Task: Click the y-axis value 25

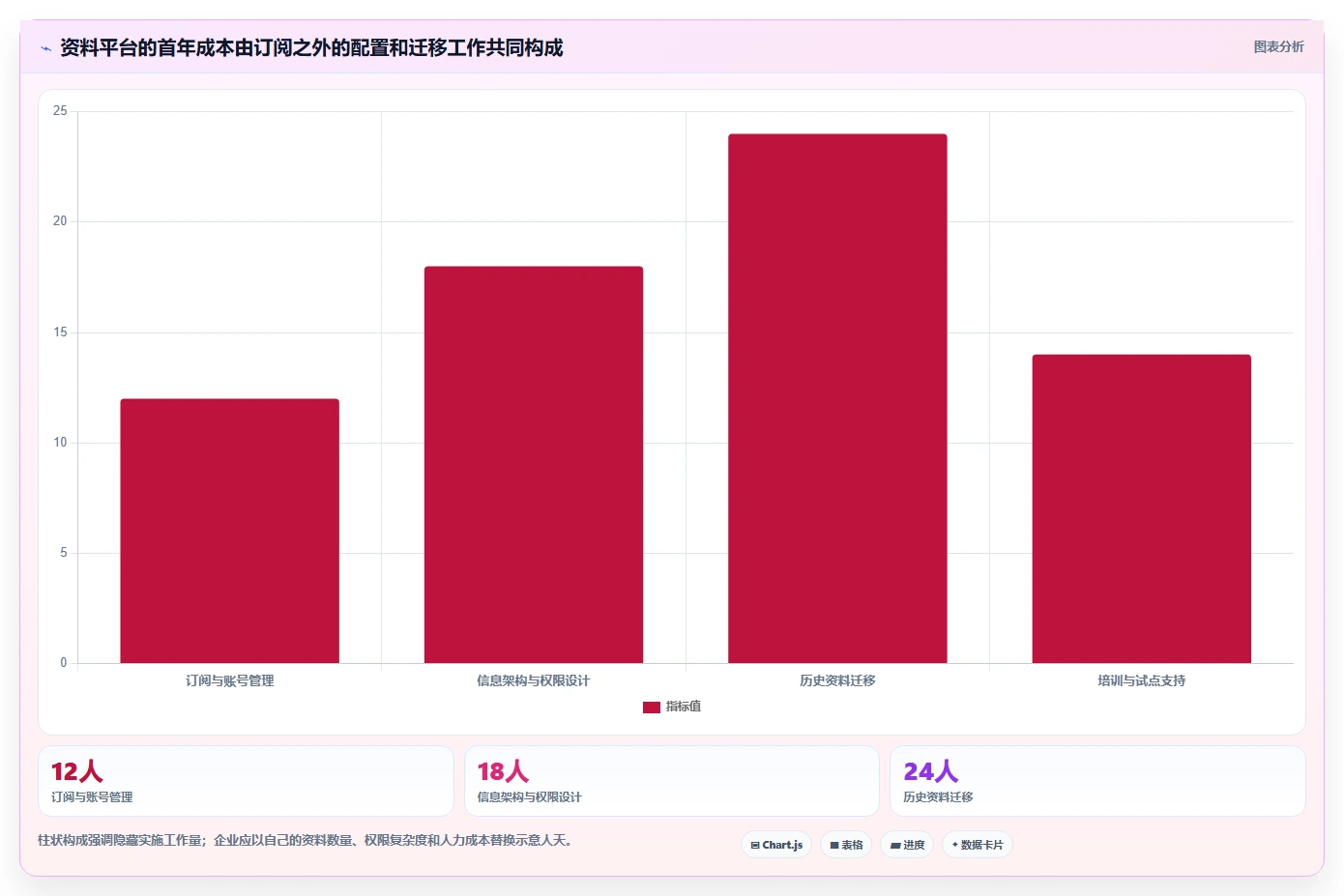Action: point(60,111)
